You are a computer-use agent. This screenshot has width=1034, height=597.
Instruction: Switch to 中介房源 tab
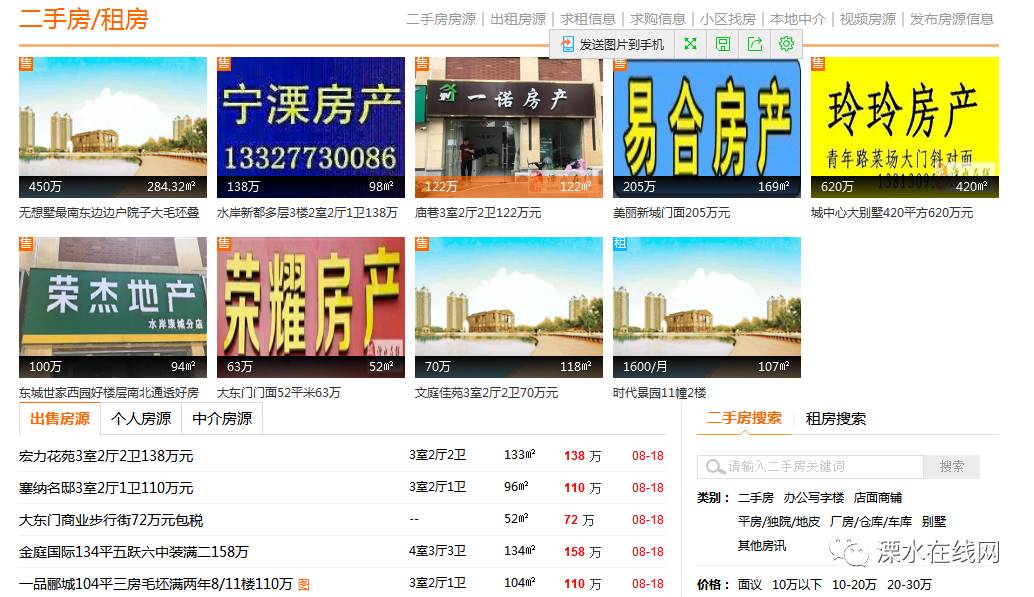[222, 419]
